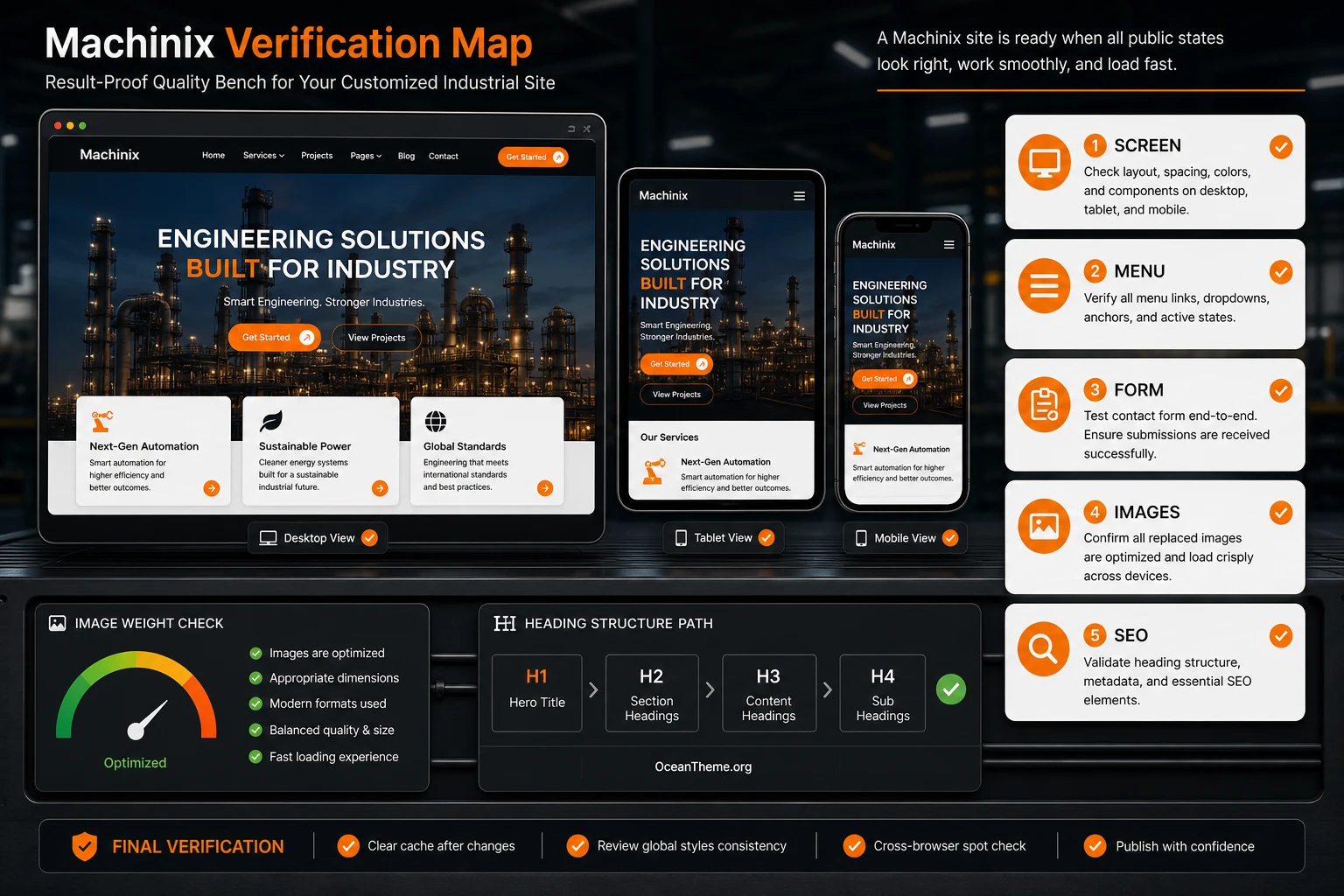Viewport: 1344px width, 896px height.
Task: Open Home in the desktop navigation
Action: [213, 156]
